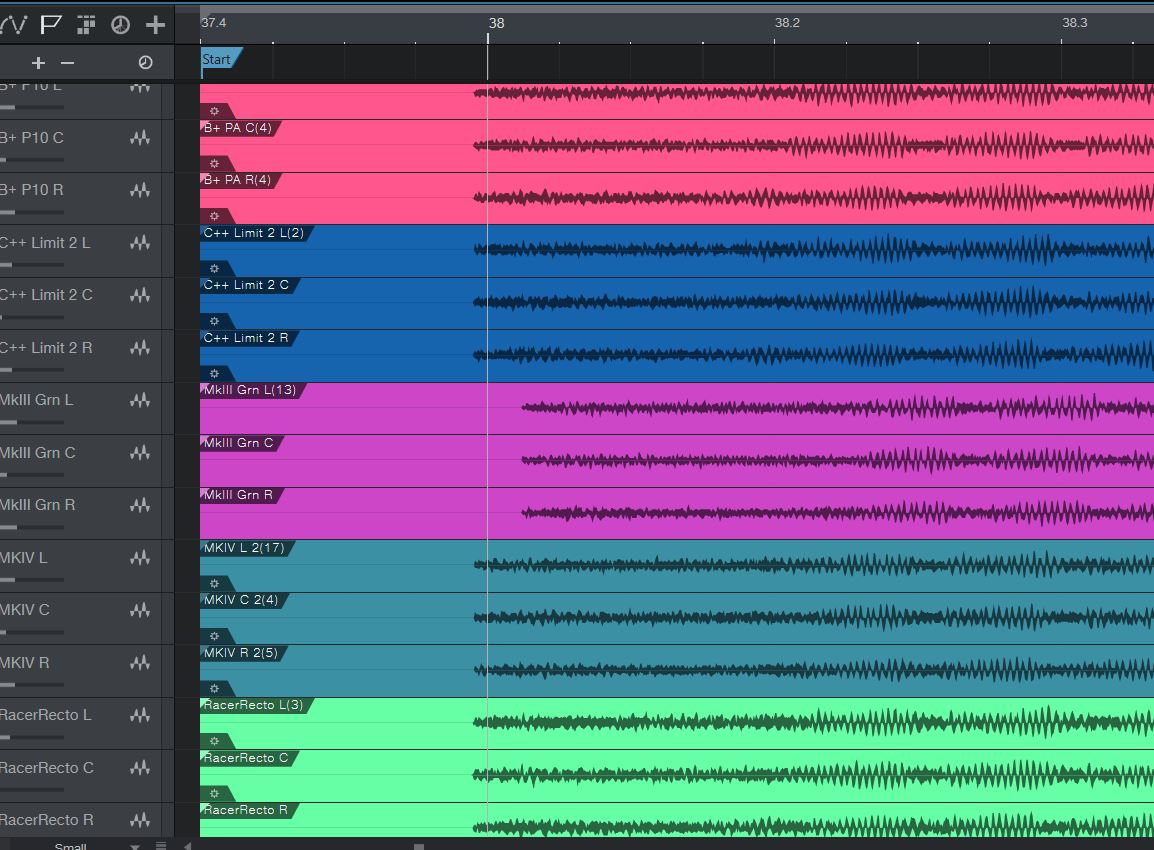Adjust the MkIII Grn L track volume slider
The width and height of the screenshot is (1154, 850).
coord(32,422)
